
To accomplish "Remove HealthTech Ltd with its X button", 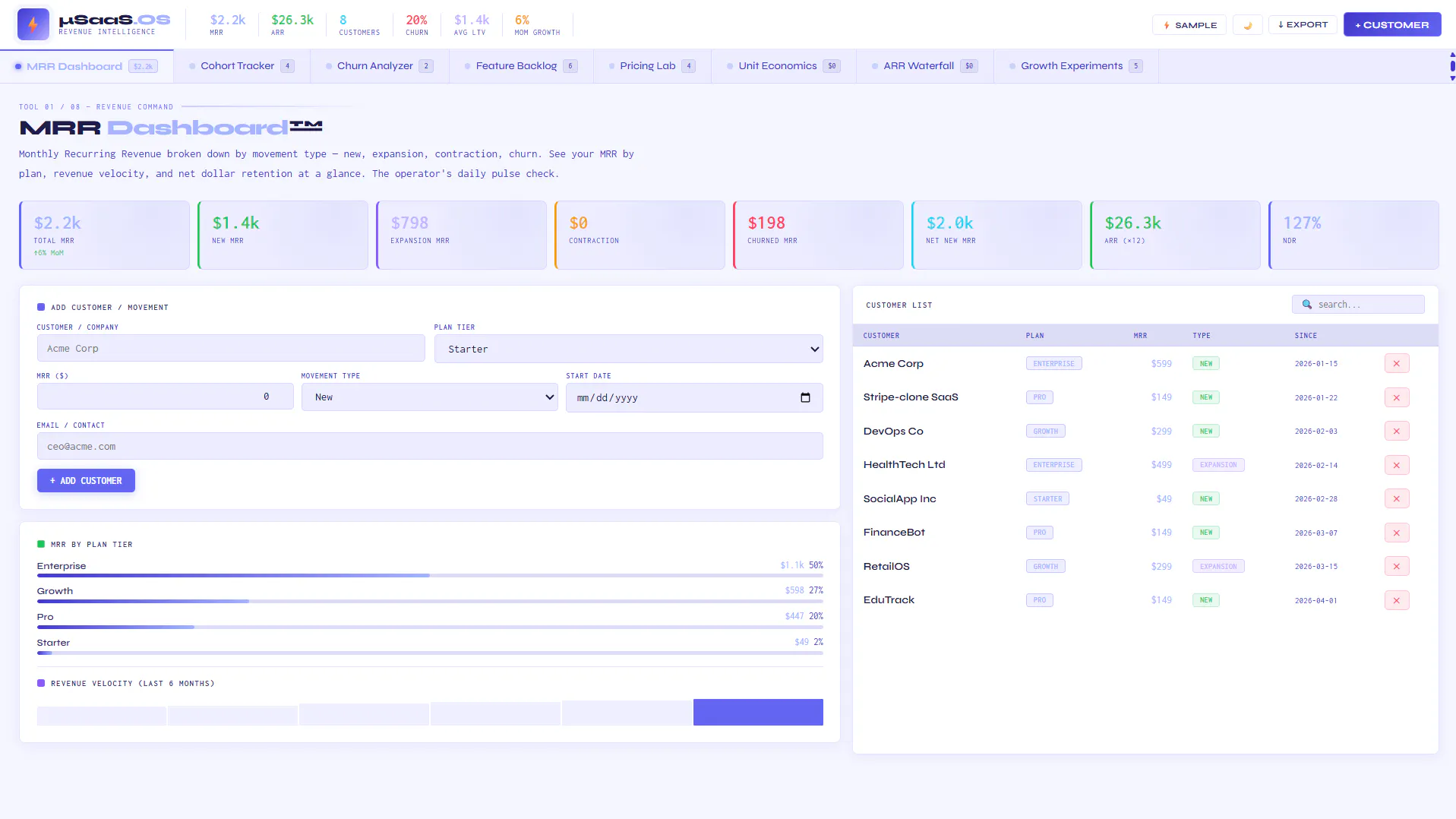I will [1396, 465].
